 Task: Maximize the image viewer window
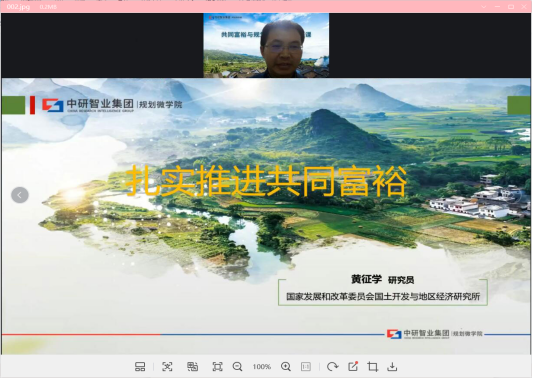pos(511,7)
